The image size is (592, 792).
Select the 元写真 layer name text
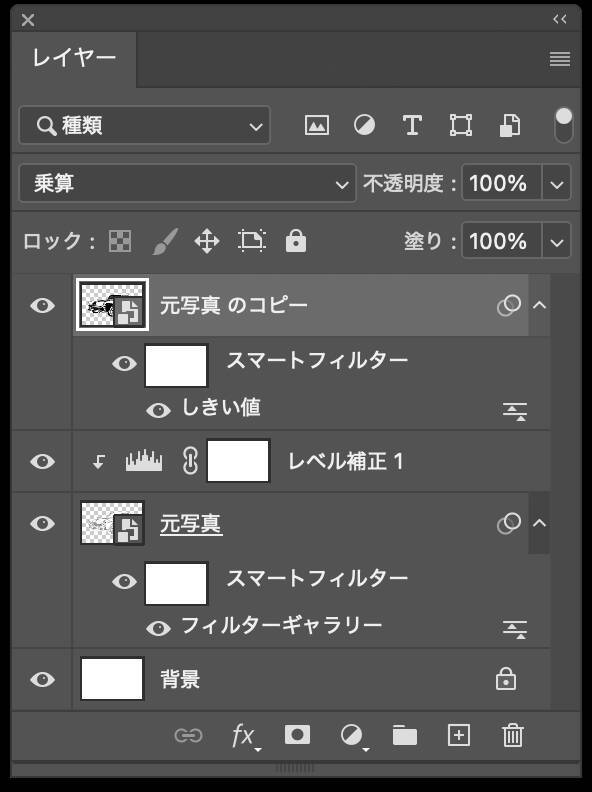[x=191, y=524]
